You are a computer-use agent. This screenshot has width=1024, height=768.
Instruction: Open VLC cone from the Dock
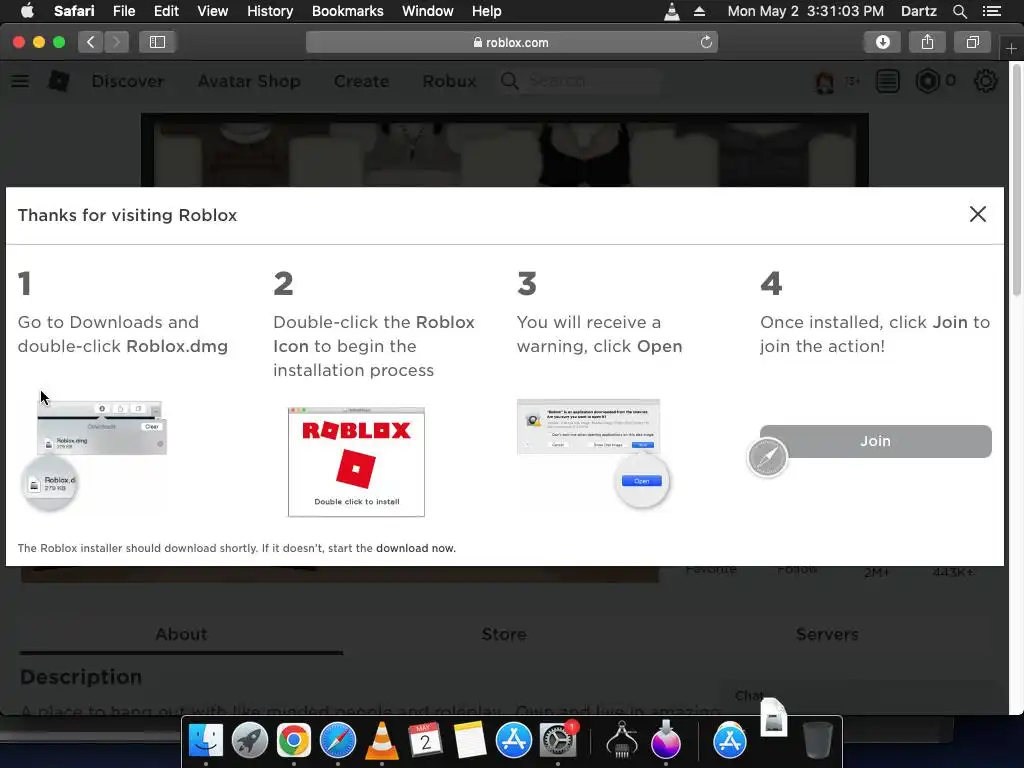pyautogui.click(x=381, y=741)
